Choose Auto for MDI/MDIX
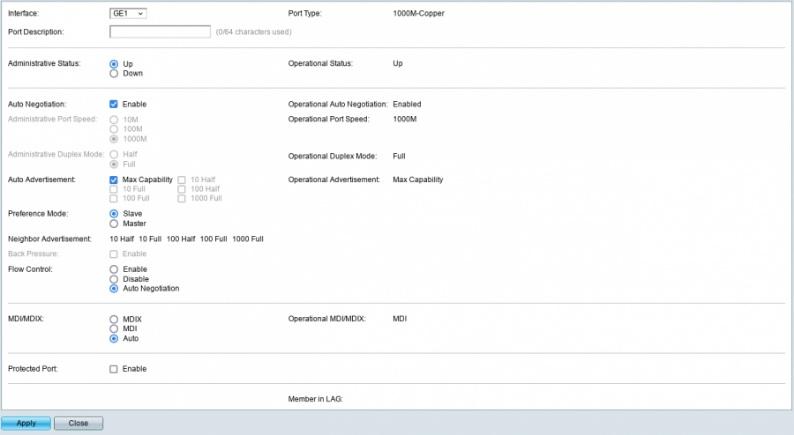 tap(114, 338)
